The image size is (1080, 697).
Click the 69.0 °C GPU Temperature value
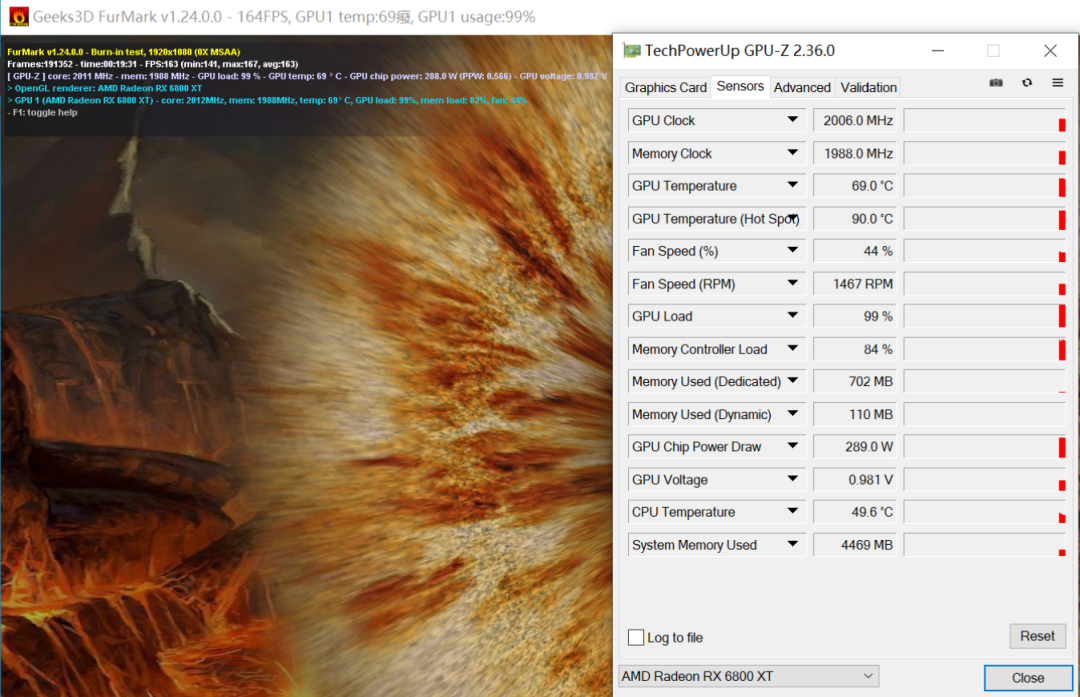(855, 186)
